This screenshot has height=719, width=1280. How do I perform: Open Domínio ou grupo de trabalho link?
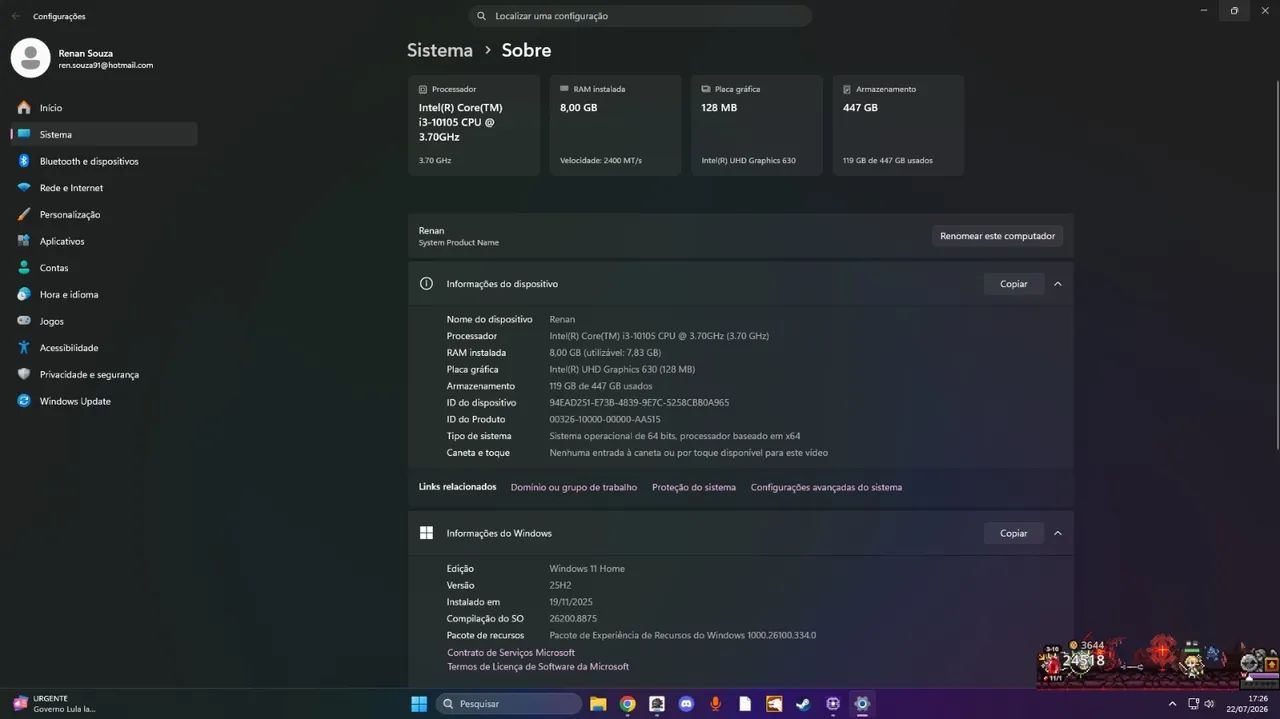(x=574, y=487)
